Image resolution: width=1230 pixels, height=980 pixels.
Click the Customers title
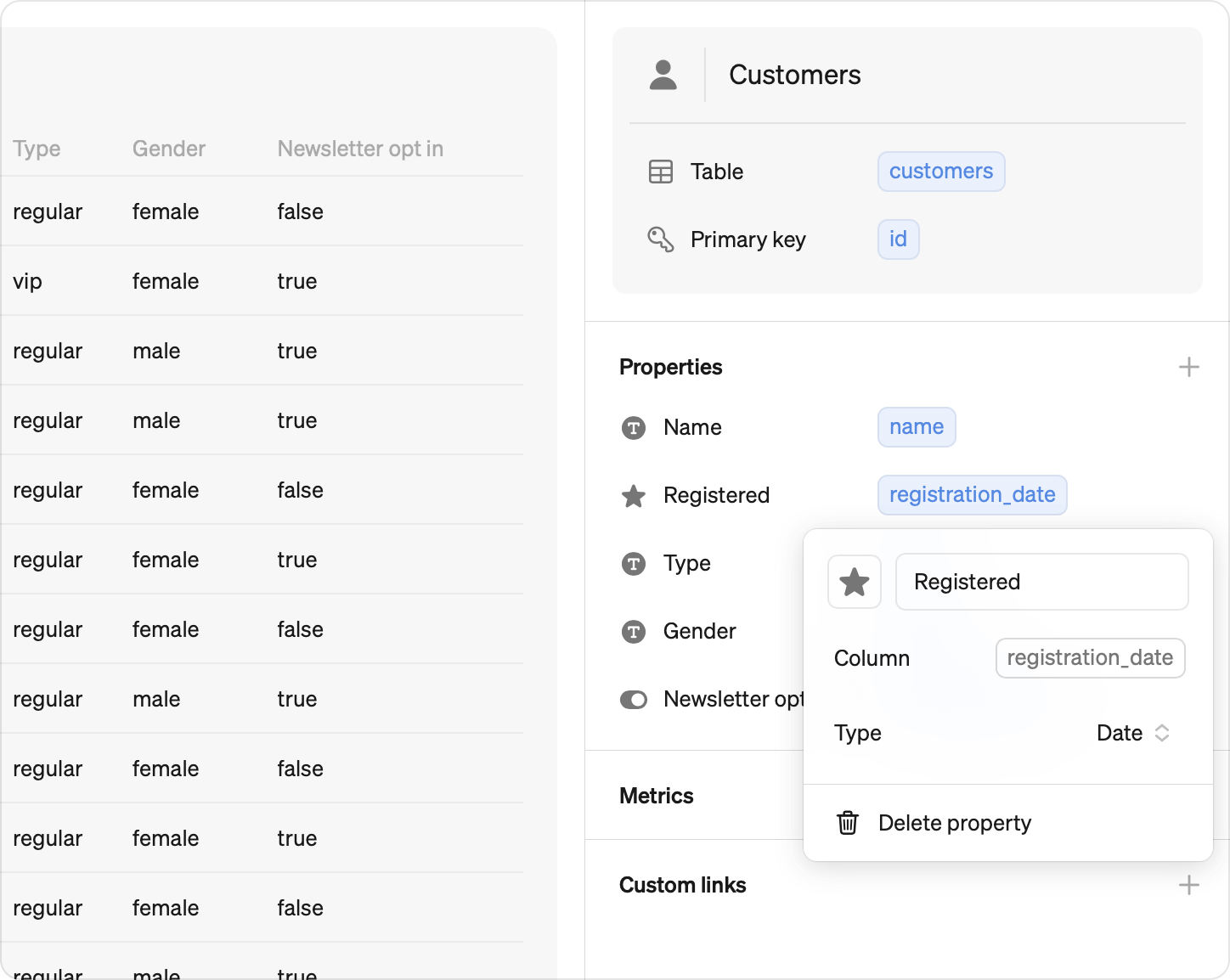click(x=794, y=75)
